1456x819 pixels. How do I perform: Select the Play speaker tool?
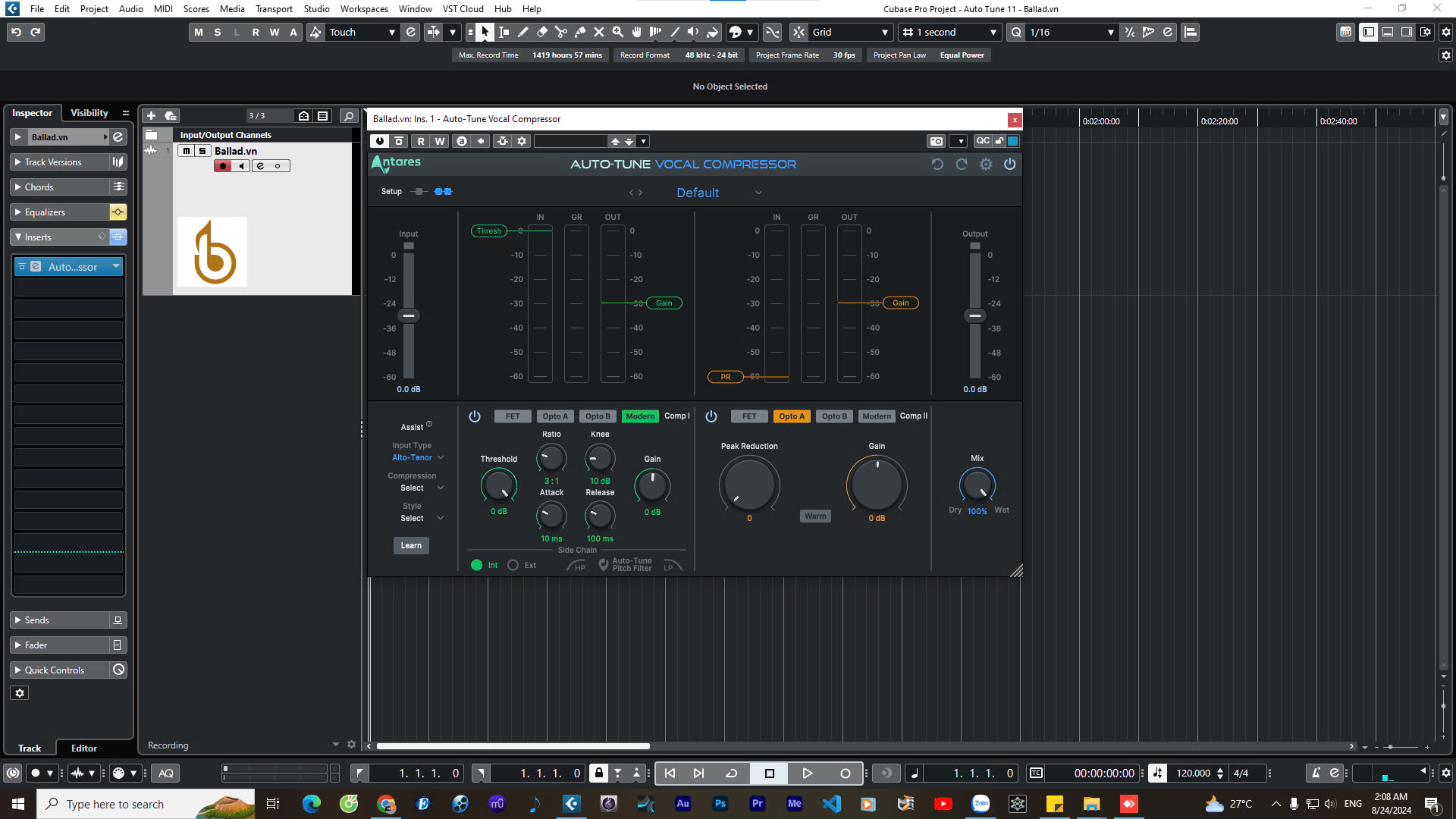693,32
